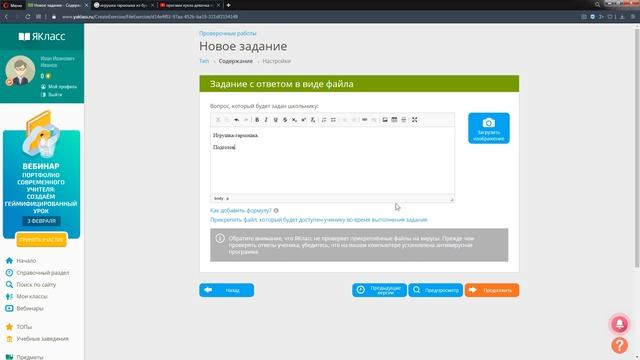
Task: Click the ЯКласс logo
Action: tap(42, 36)
